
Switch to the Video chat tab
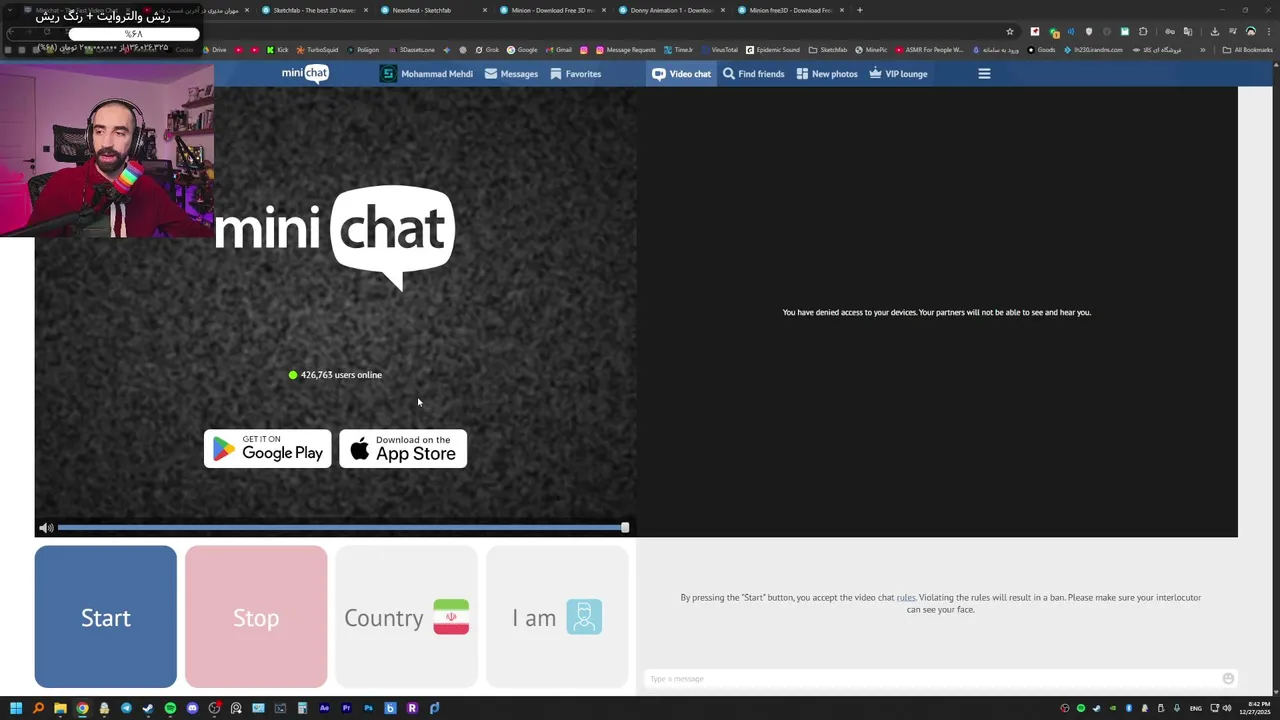(x=682, y=74)
